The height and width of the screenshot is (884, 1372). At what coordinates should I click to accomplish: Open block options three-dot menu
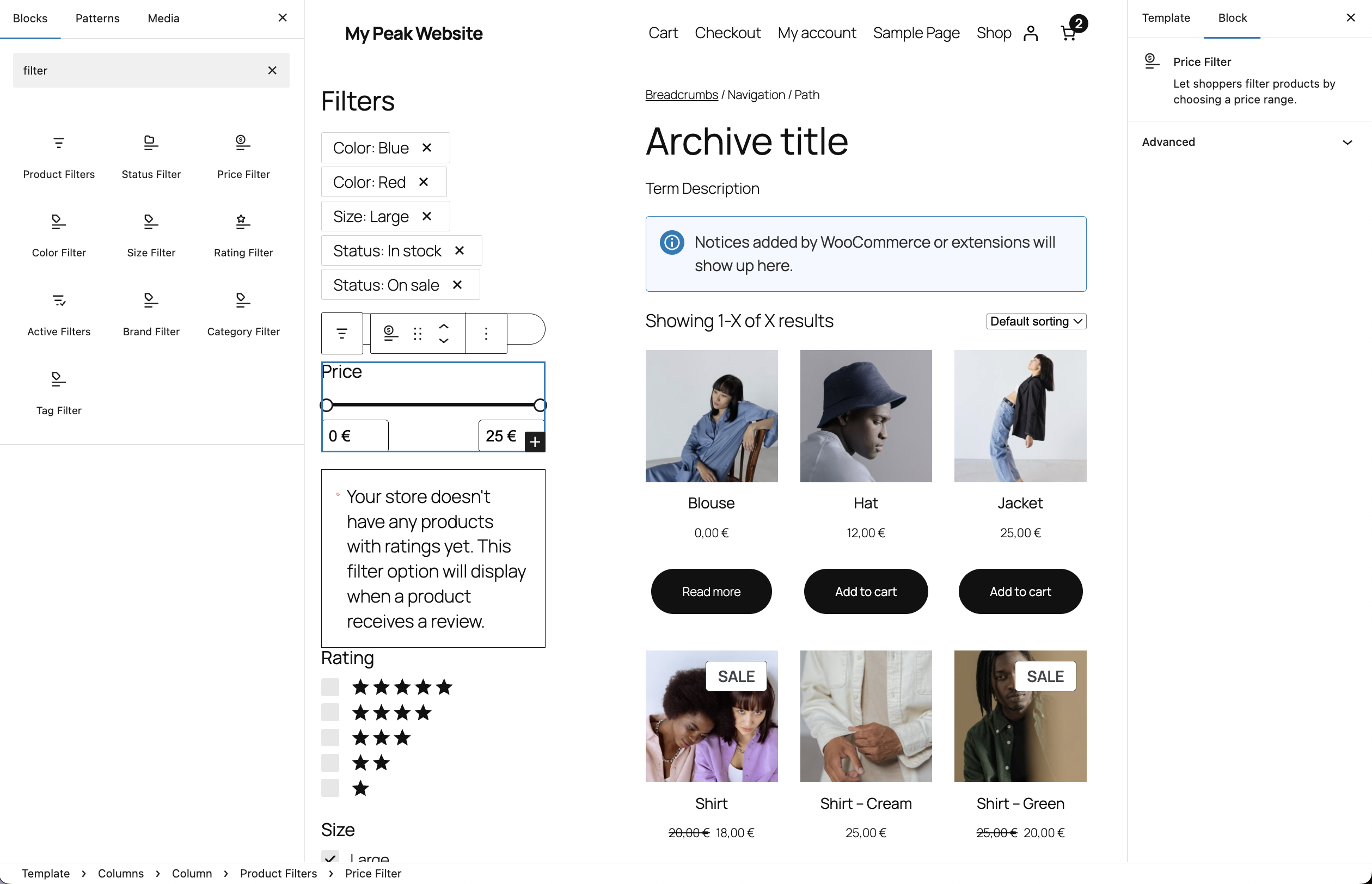click(x=486, y=334)
